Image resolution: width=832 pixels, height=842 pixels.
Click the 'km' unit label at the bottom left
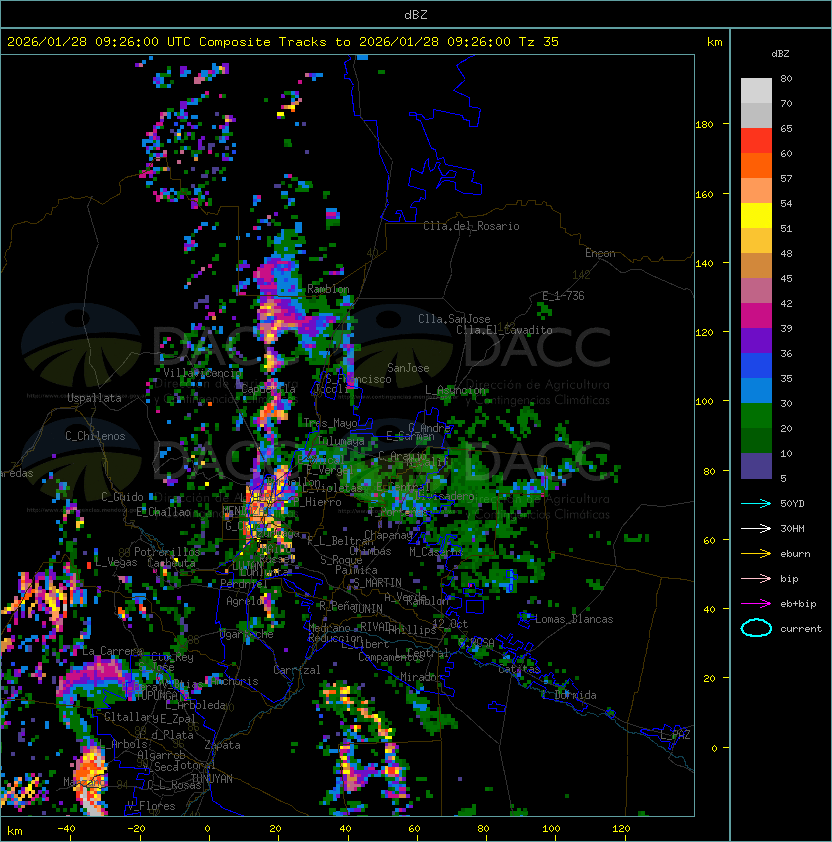click(x=15, y=832)
